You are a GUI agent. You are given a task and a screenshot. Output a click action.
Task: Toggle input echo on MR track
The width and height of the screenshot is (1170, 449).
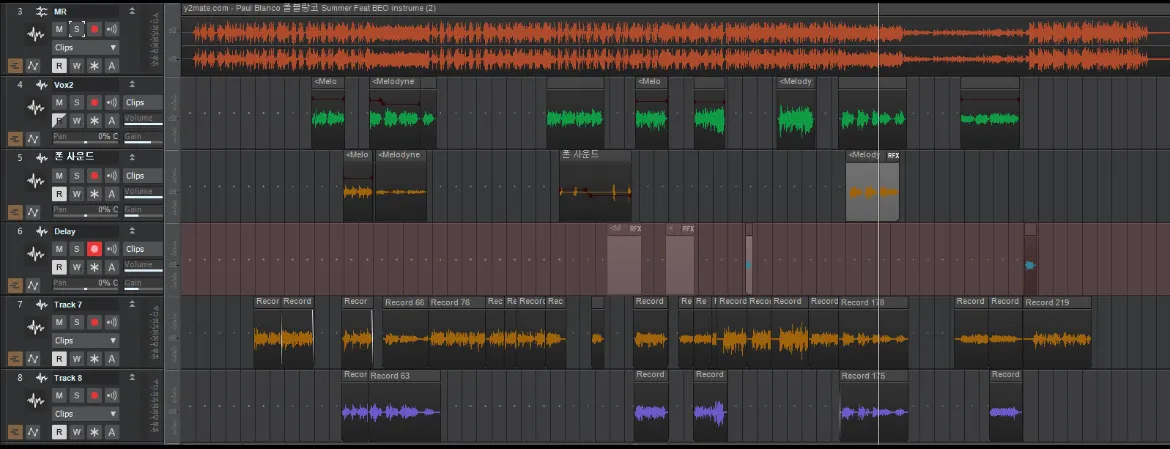[x=111, y=29]
